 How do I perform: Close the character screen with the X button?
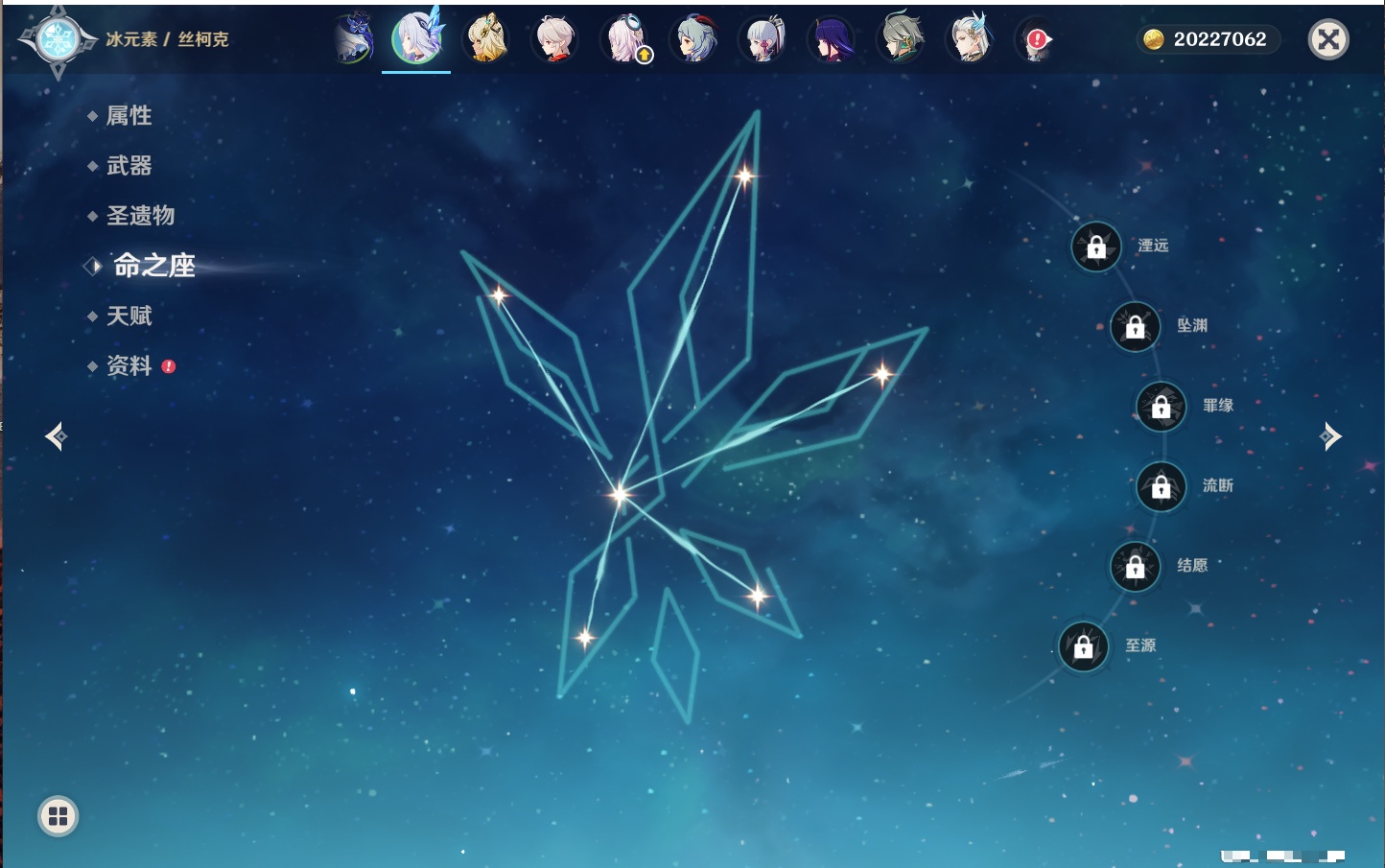click(x=1328, y=39)
